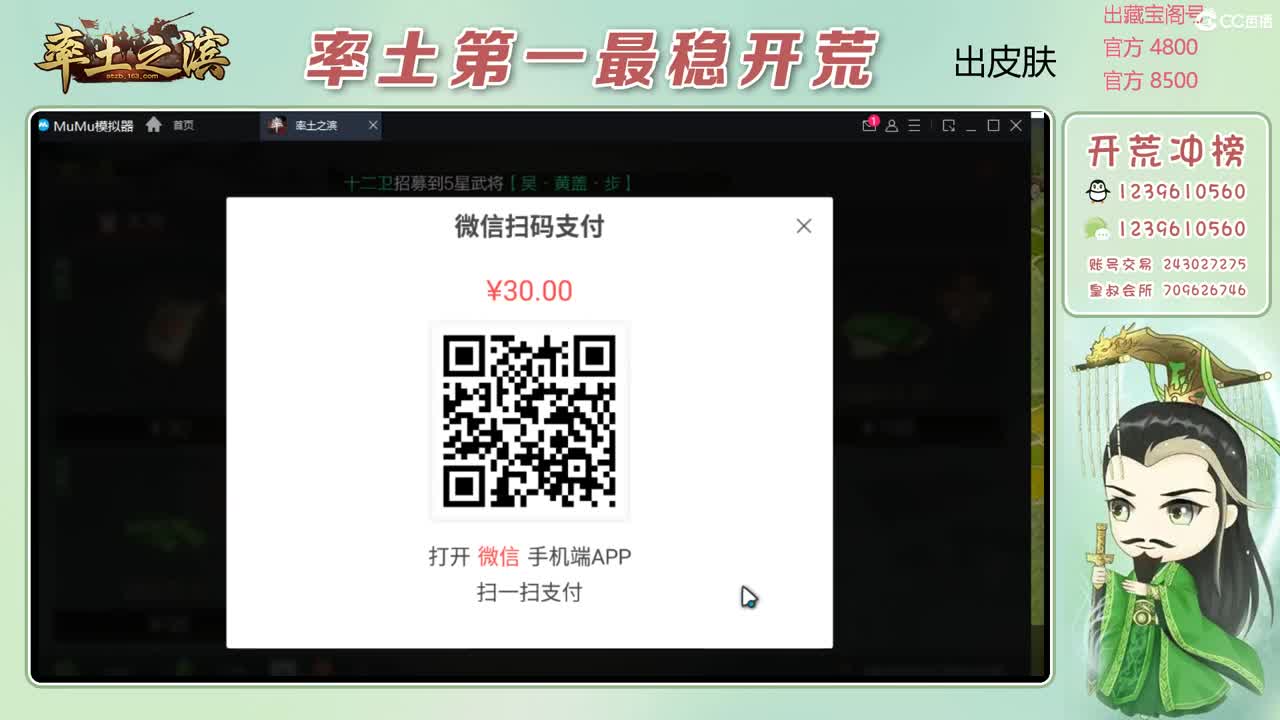1280x720 pixels.
Task: Click the 皇叔会所 709626746 text
Action: point(1167,290)
